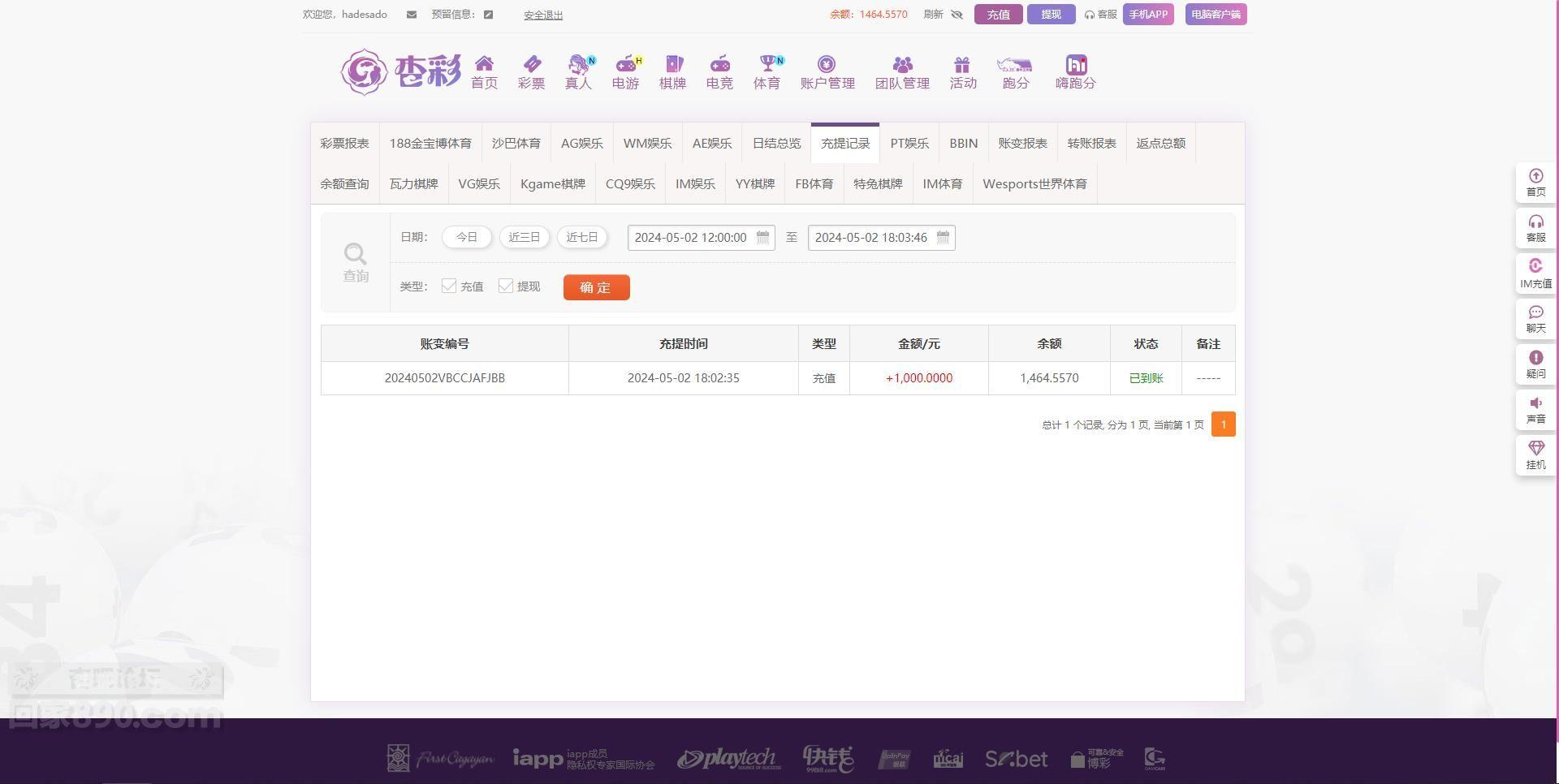The image size is (1559, 784).
Task: Click the 活动 gift icon
Action: pos(962,65)
